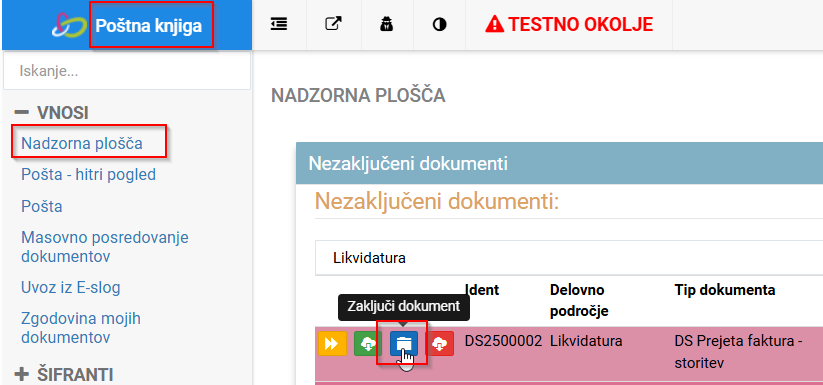Open Uvoz iz E-slog
The height and width of the screenshot is (385, 823).
(70, 287)
